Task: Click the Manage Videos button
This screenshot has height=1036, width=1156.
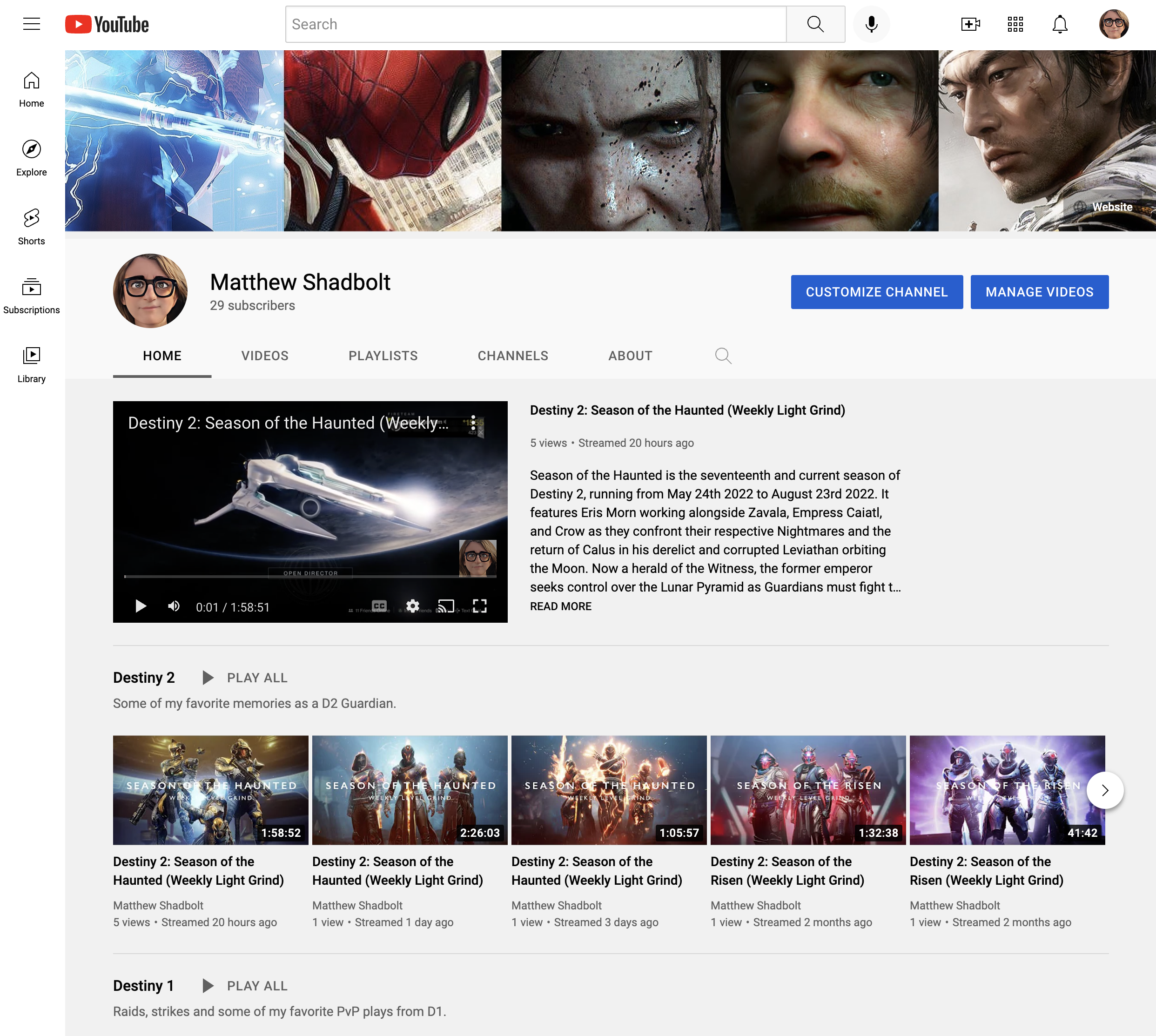Action: [x=1039, y=292]
